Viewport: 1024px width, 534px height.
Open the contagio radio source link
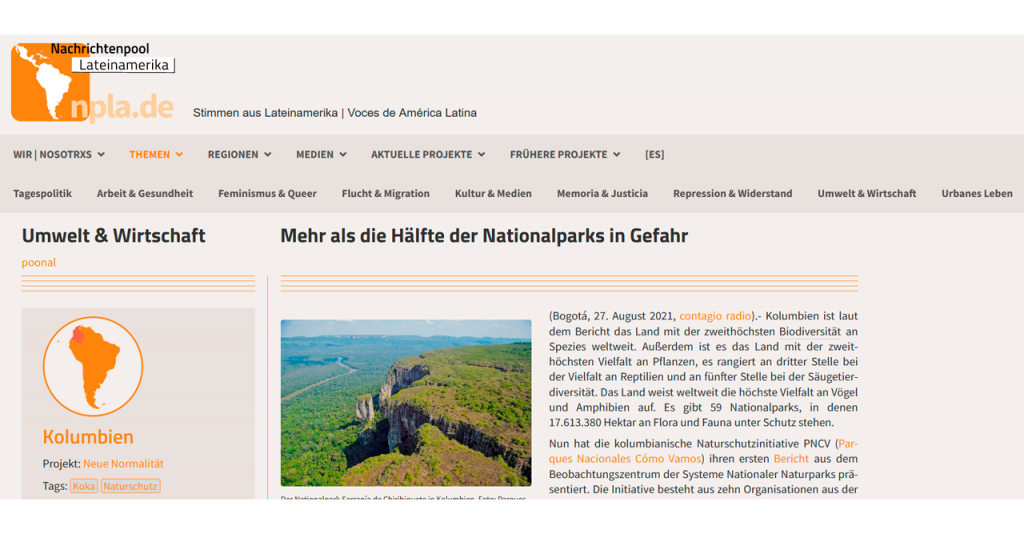[715, 316]
